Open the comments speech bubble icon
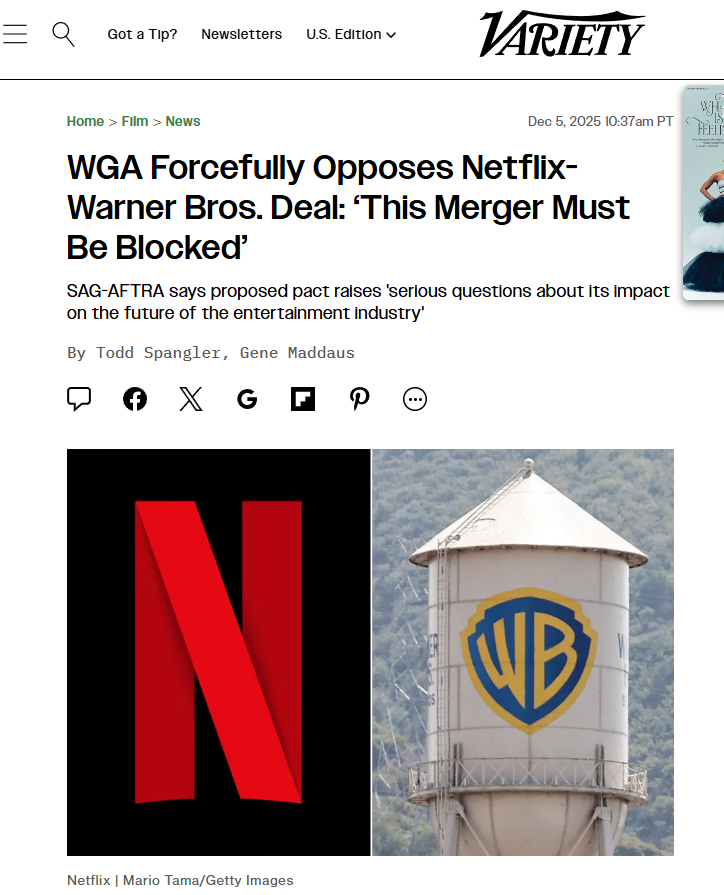Image resolution: width=724 pixels, height=895 pixels. [x=79, y=398]
